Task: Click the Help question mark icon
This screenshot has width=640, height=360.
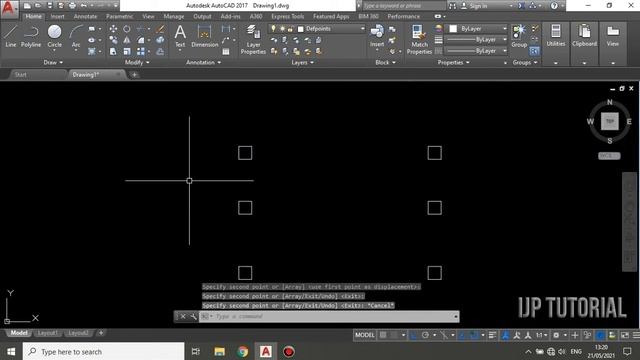Action: tap(554, 6)
